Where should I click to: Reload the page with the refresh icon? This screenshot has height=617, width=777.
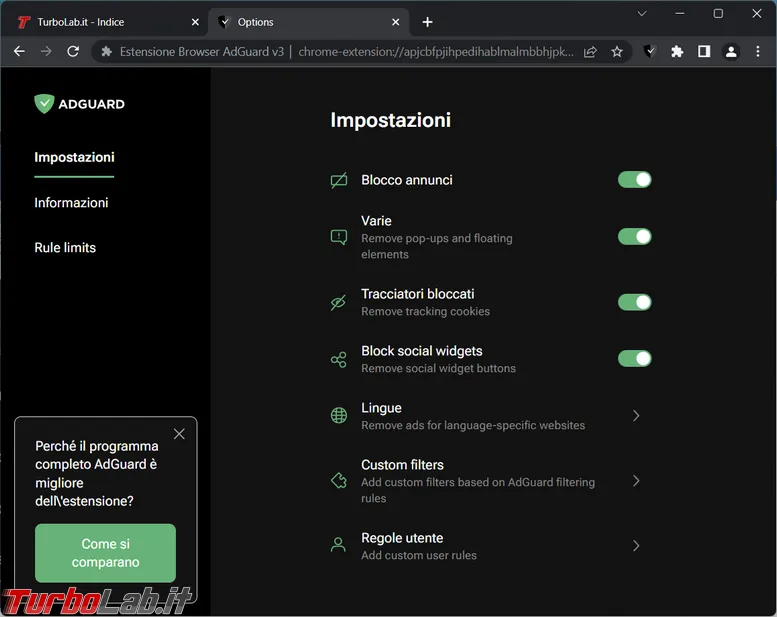pyautogui.click(x=73, y=51)
